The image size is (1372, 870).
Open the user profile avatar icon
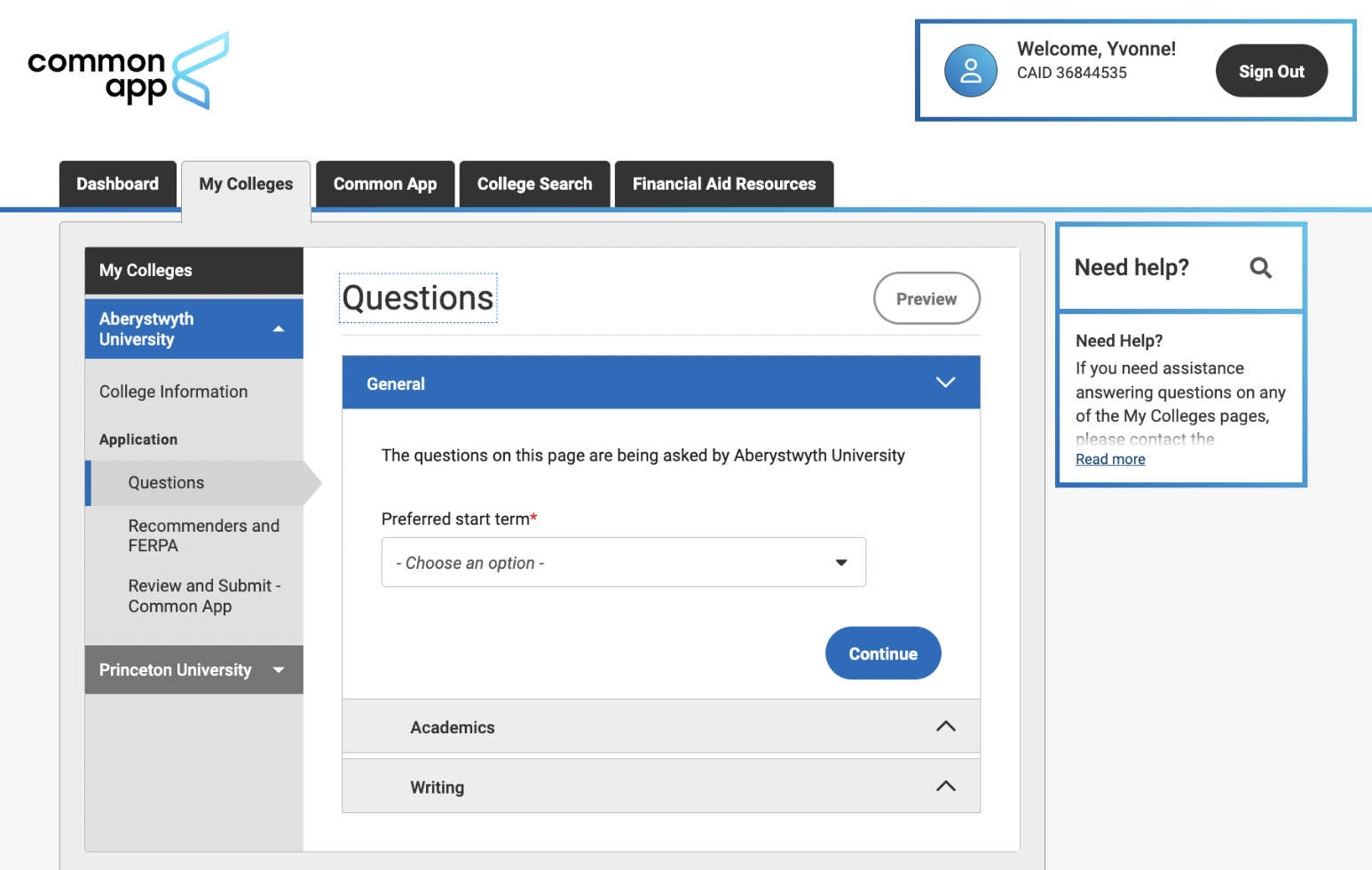971,71
